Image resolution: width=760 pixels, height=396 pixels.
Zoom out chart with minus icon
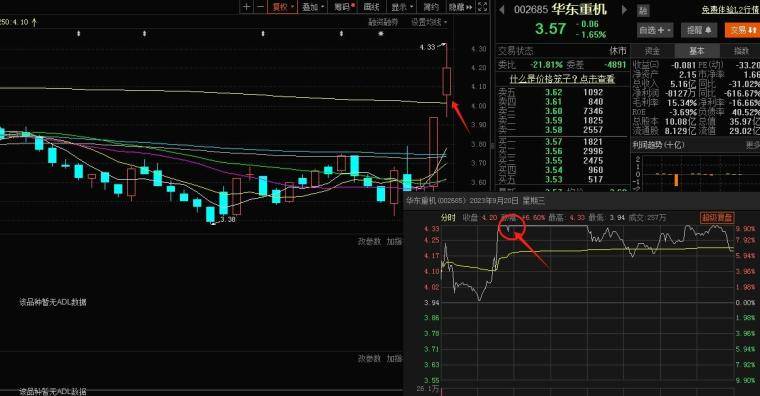coord(260,7)
